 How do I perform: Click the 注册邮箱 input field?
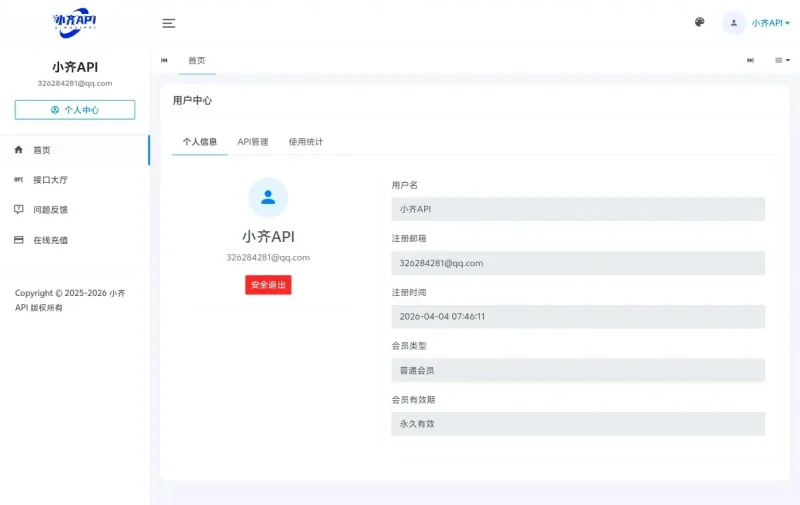[x=578, y=263]
